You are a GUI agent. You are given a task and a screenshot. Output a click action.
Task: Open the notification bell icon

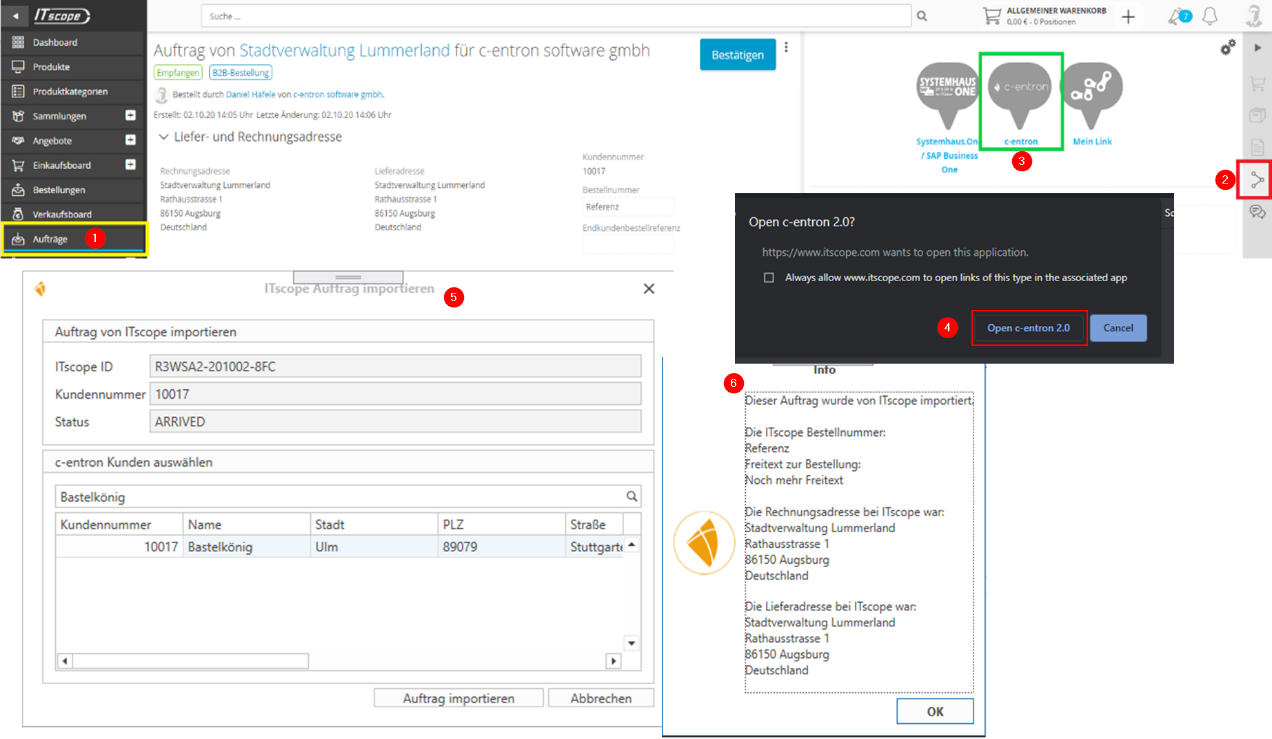point(1210,16)
